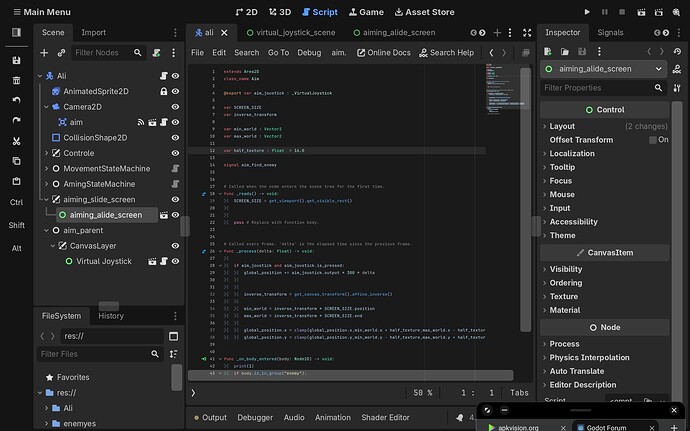Click lock icon on AnimatedSprite2D row
This screenshot has width=690, height=431.
click(164, 91)
